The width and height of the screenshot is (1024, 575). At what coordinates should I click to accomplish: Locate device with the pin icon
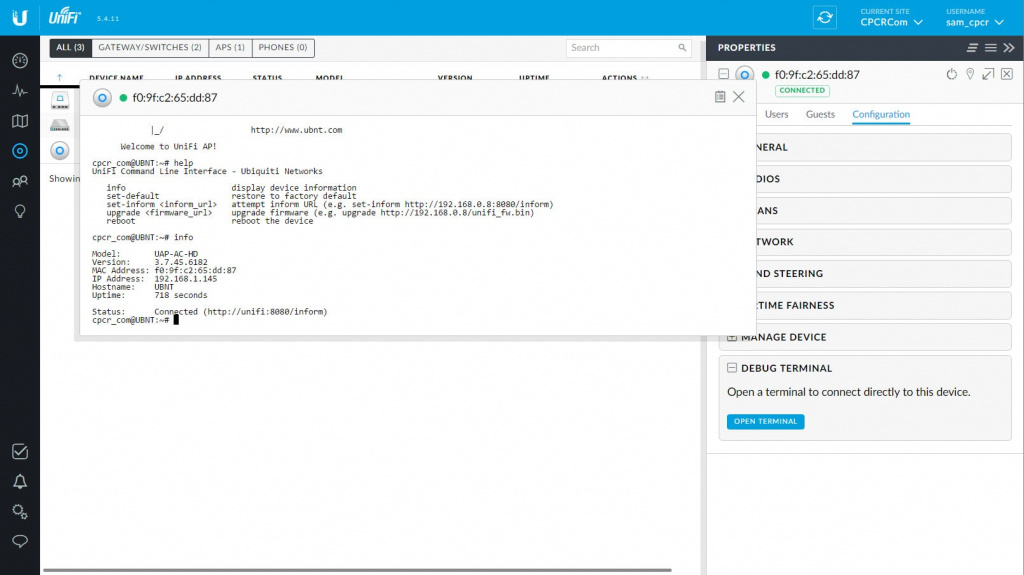(x=969, y=75)
